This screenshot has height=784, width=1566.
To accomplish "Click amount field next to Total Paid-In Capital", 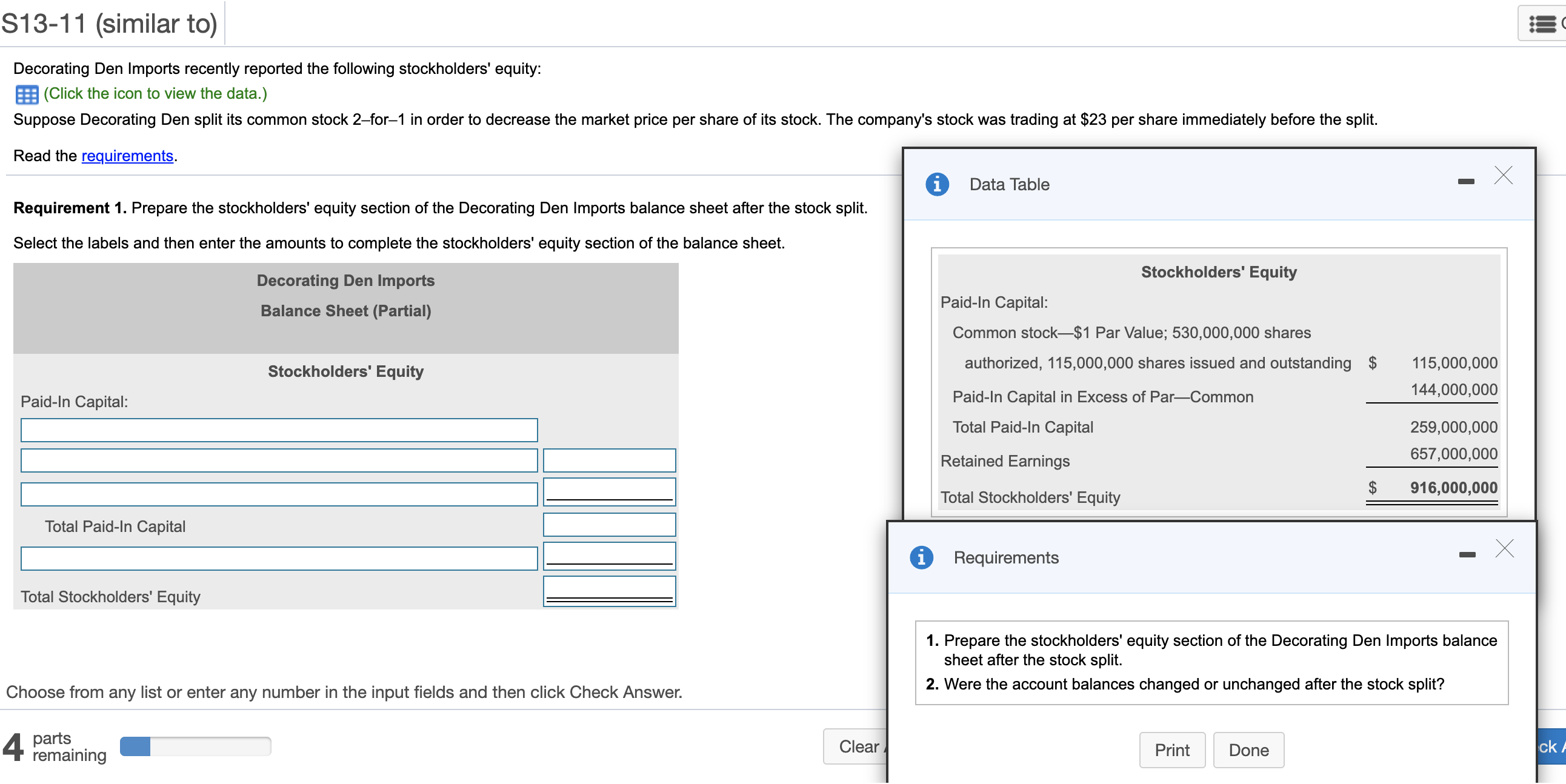I will coord(609,524).
